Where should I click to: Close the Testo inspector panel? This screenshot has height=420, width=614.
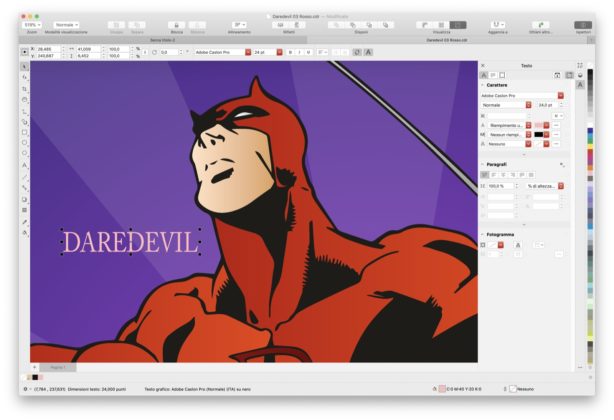click(483, 65)
